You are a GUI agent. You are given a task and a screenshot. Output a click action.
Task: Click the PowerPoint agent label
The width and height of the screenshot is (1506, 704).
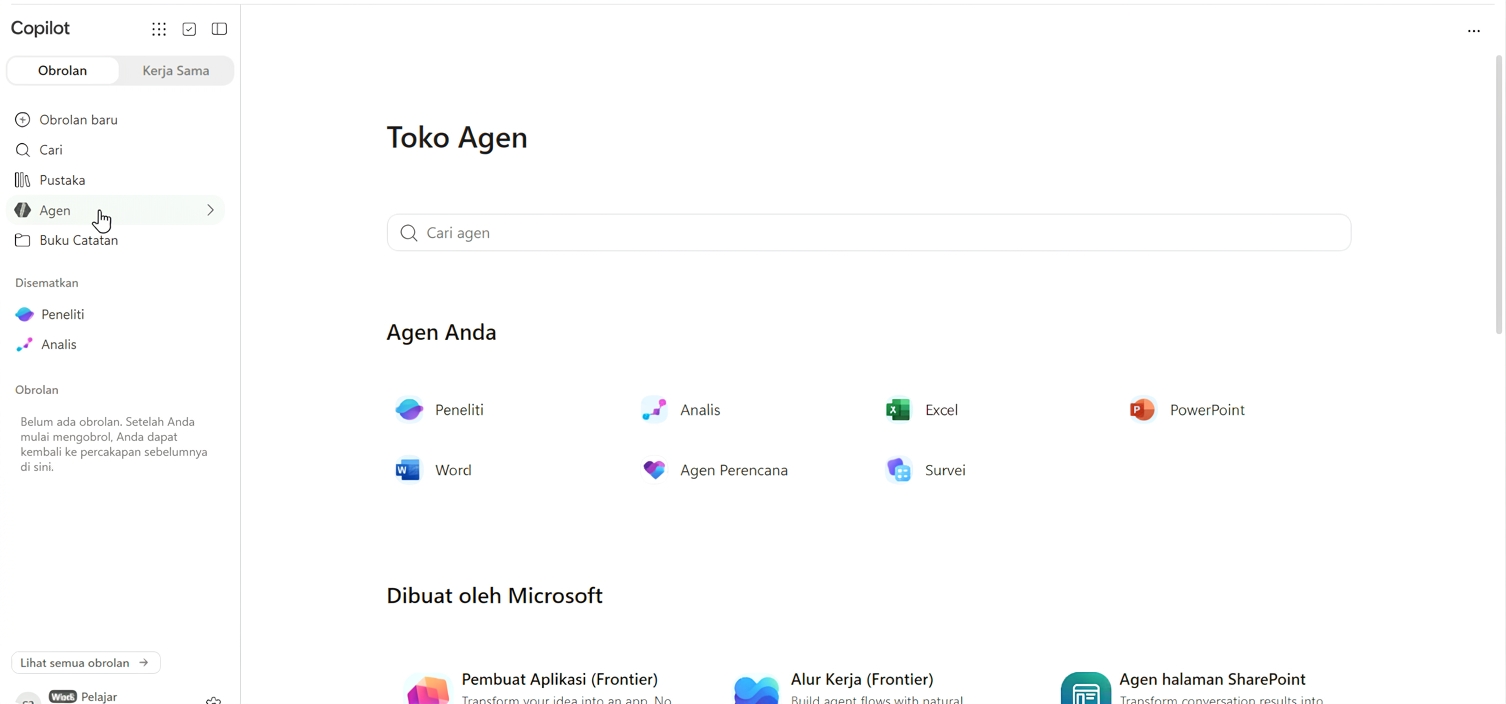click(1207, 410)
